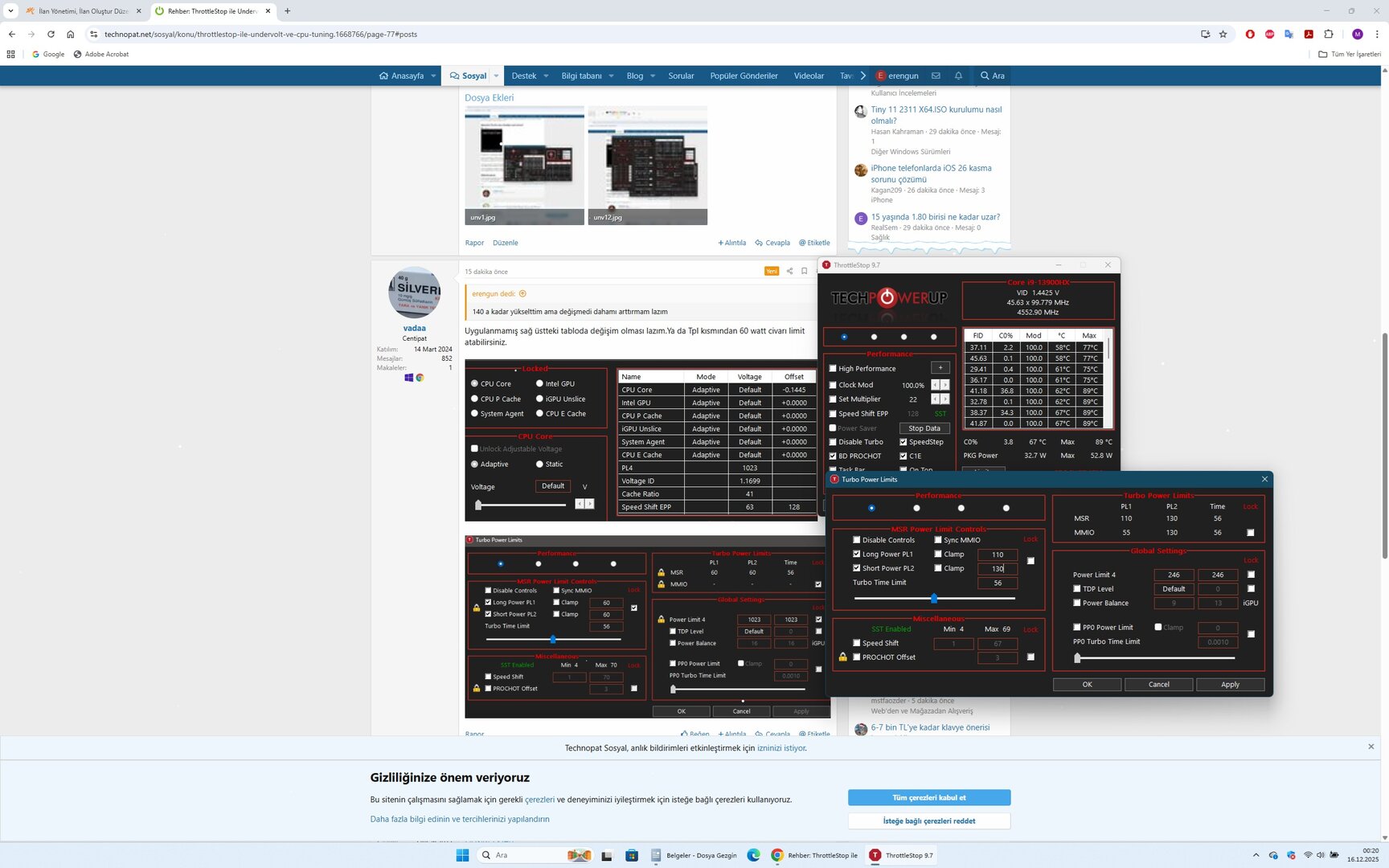
Task: Reject optional cookies button
Action: click(x=929, y=821)
